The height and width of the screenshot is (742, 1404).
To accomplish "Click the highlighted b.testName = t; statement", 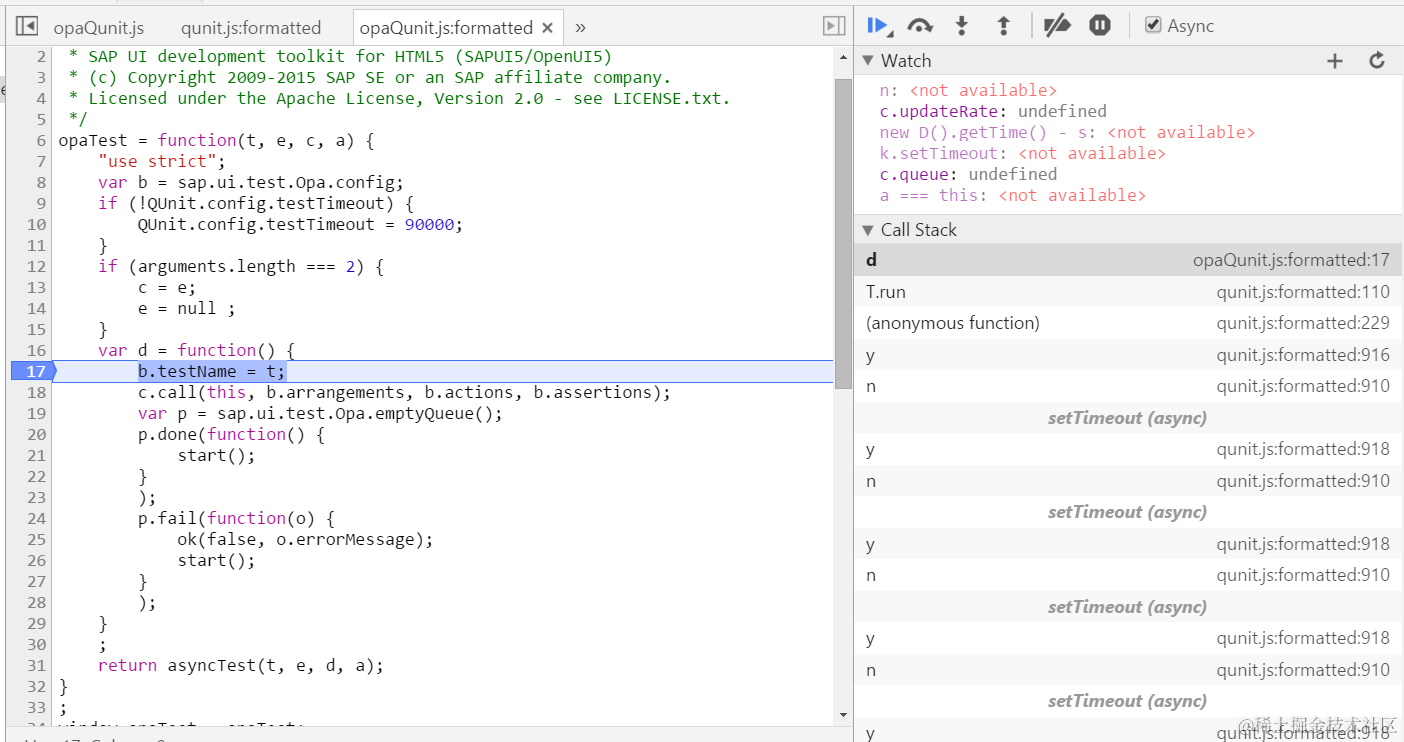I will [x=212, y=371].
